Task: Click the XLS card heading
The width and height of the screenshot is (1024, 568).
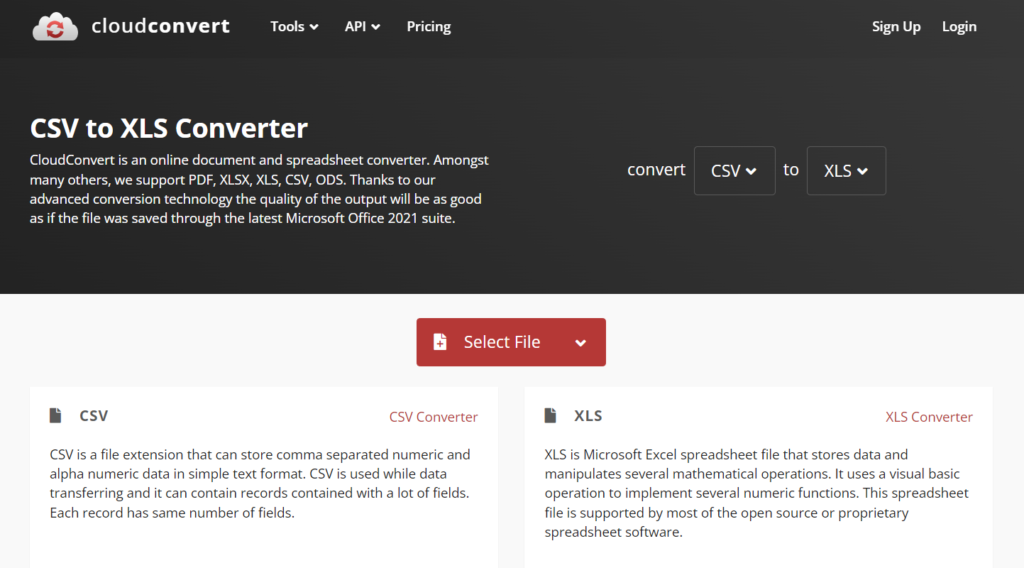Action: point(588,416)
